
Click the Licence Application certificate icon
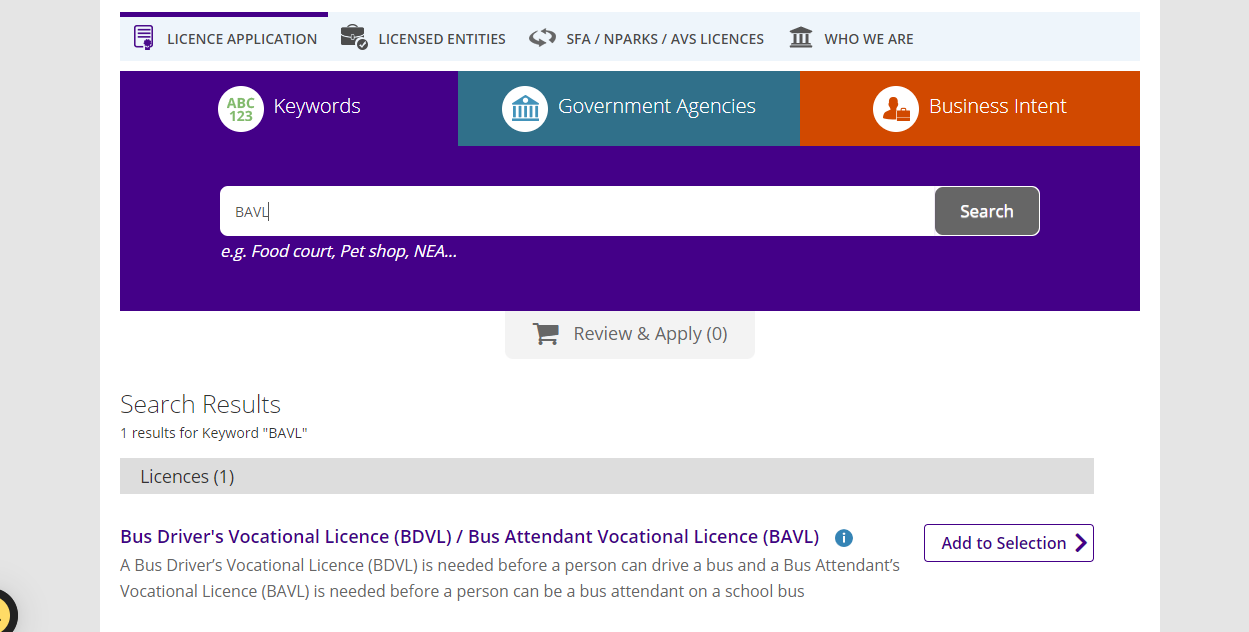pyautogui.click(x=144, y=38)
